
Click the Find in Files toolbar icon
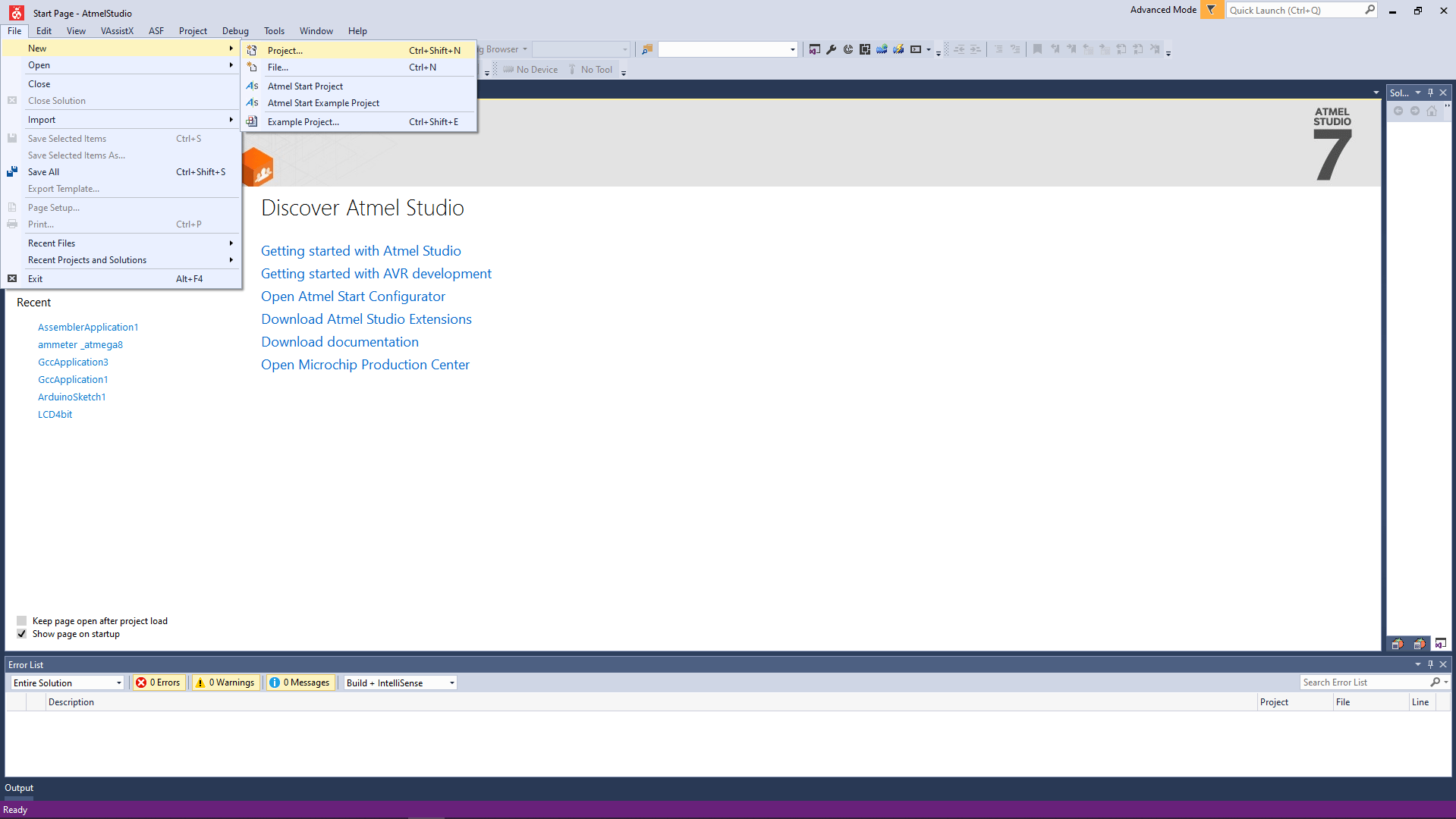[x=647, y=49]
